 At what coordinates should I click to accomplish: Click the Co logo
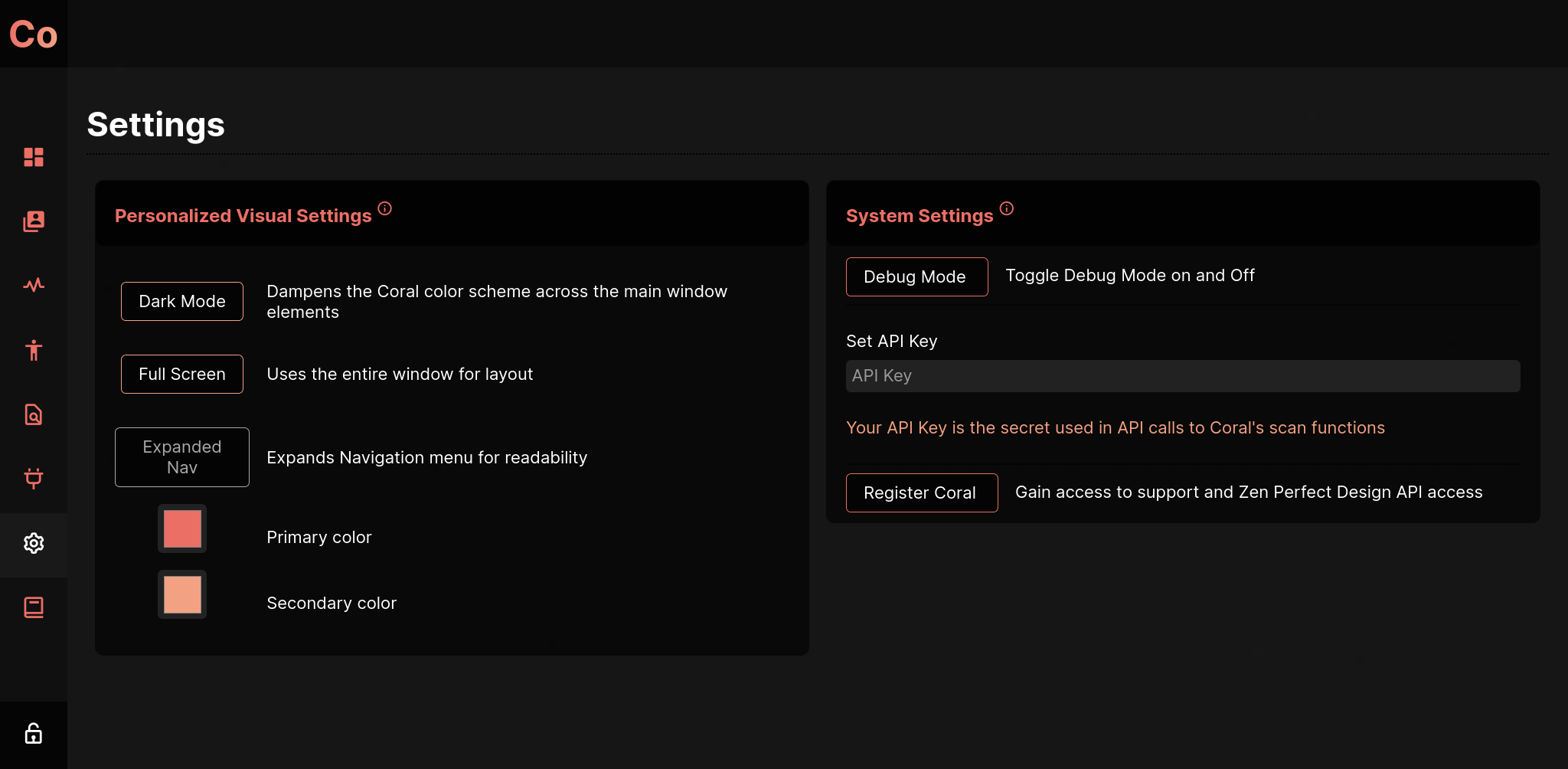(x=34, y=34)
